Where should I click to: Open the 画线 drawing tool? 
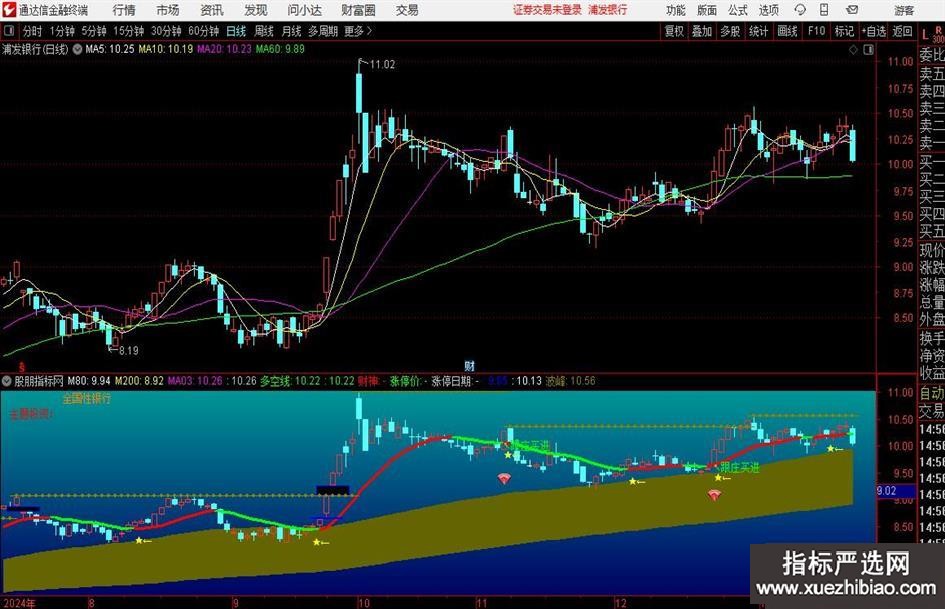point(787,31)
